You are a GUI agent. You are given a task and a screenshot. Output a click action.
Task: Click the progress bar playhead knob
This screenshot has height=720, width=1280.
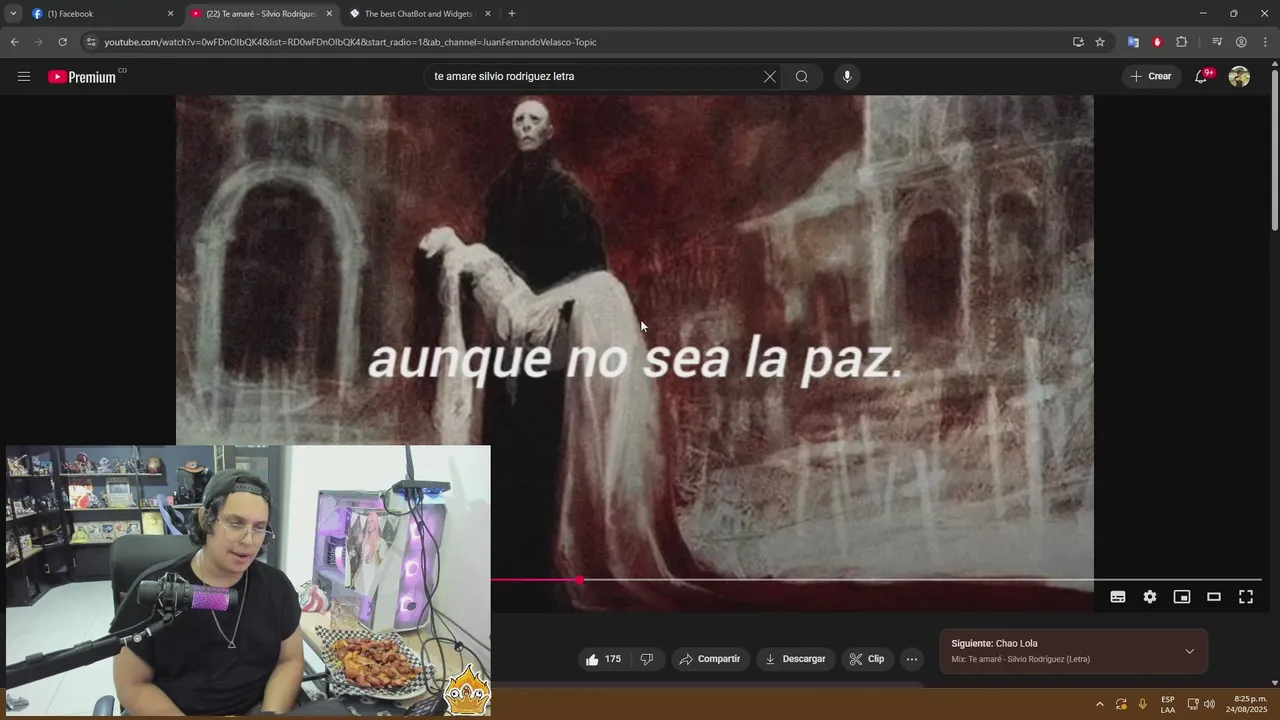[x=580, y=580]
